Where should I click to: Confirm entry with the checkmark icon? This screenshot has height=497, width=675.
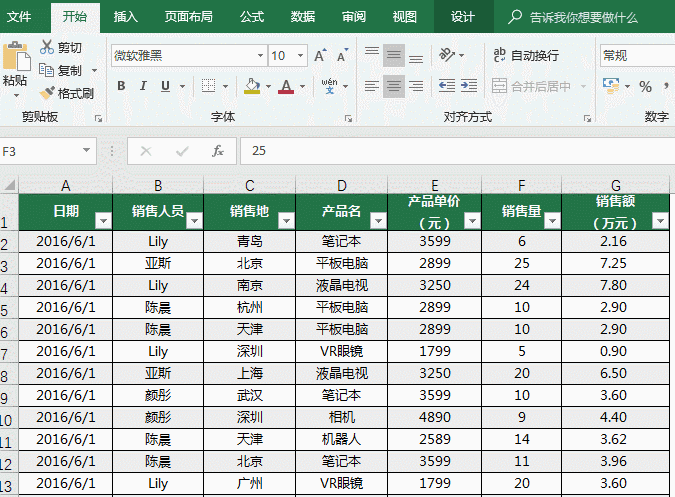point(182,151)
